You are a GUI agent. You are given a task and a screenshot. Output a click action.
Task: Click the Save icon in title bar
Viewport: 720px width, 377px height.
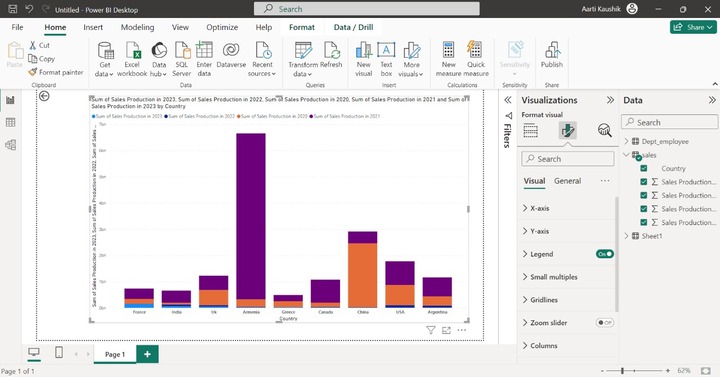13,9
